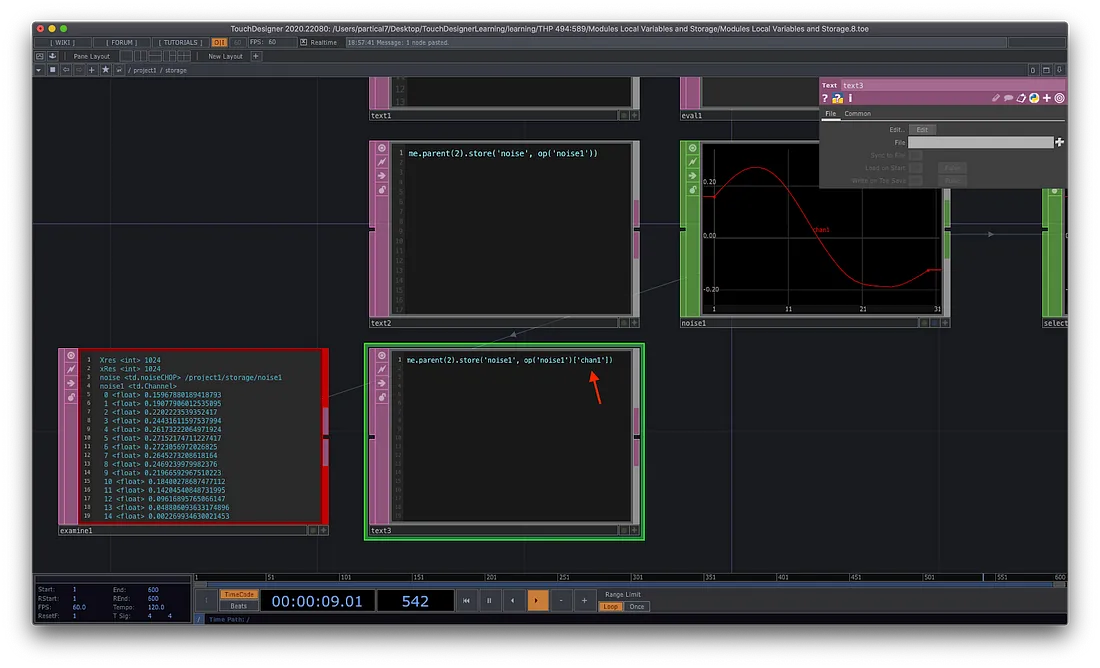
Task: Enable Load on Start checkbox
Action: (916, 168)
